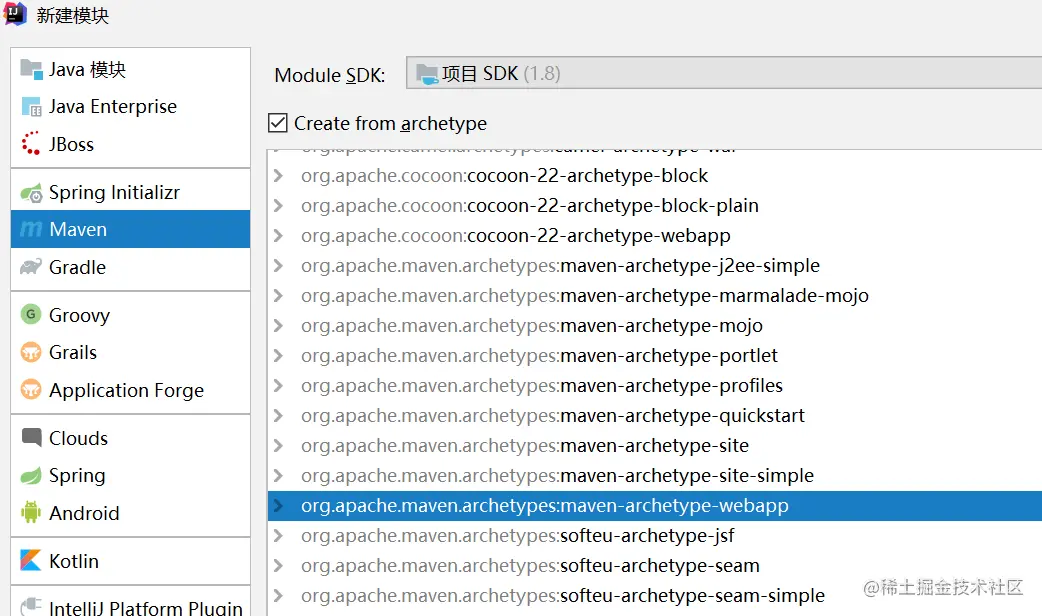
Task: Select Gradle module type
Action: click(x=130, y=267)
